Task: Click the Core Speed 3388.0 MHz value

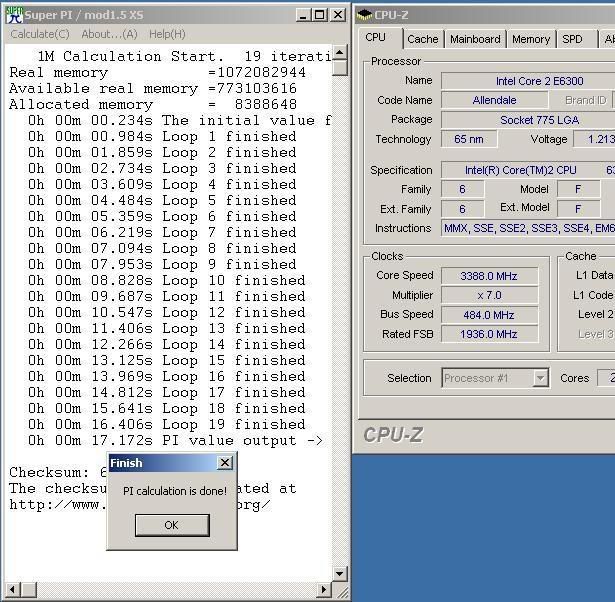Action: (x=489, y=276)
